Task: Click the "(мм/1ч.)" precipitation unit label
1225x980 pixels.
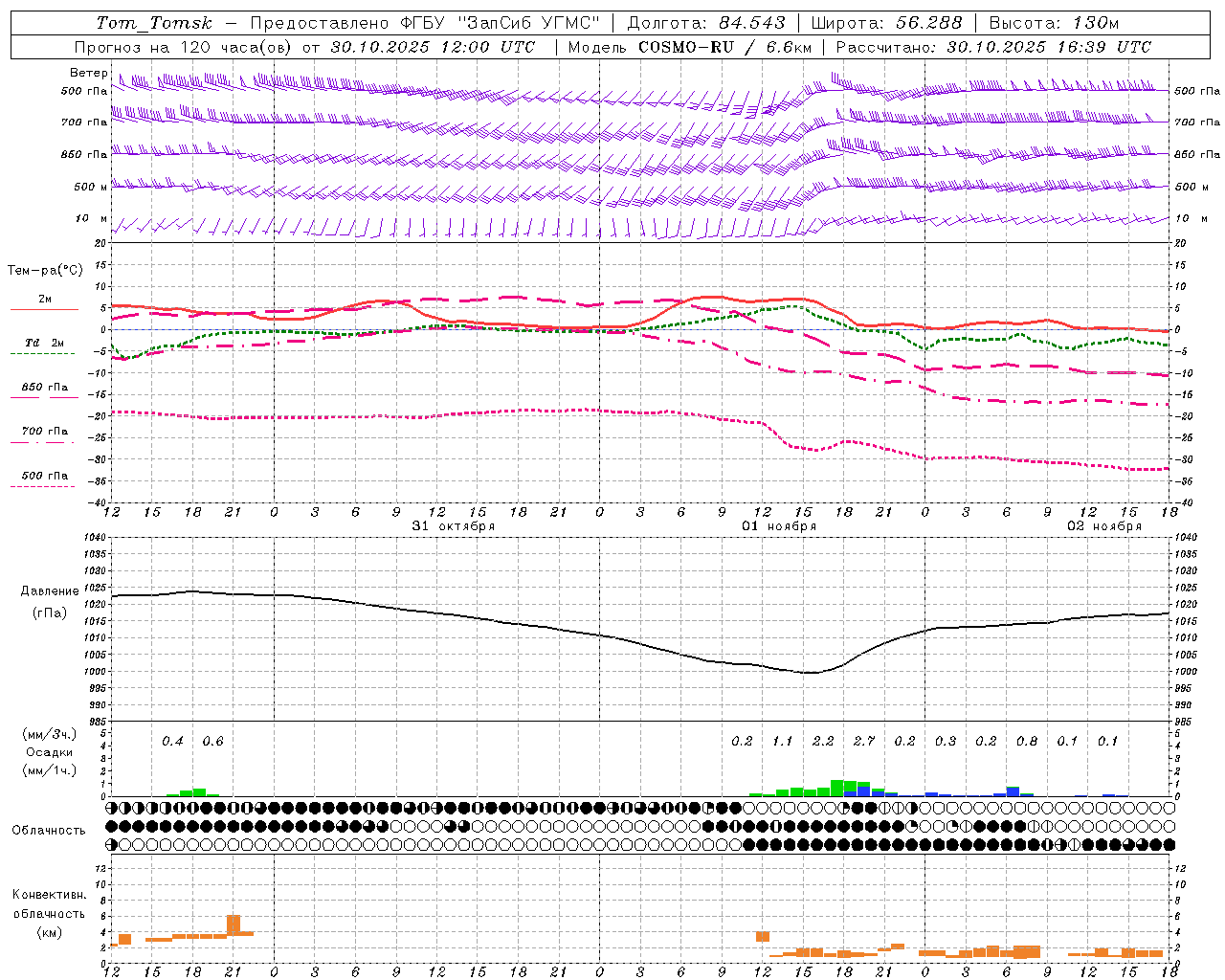Action: [x=50, y=770]
